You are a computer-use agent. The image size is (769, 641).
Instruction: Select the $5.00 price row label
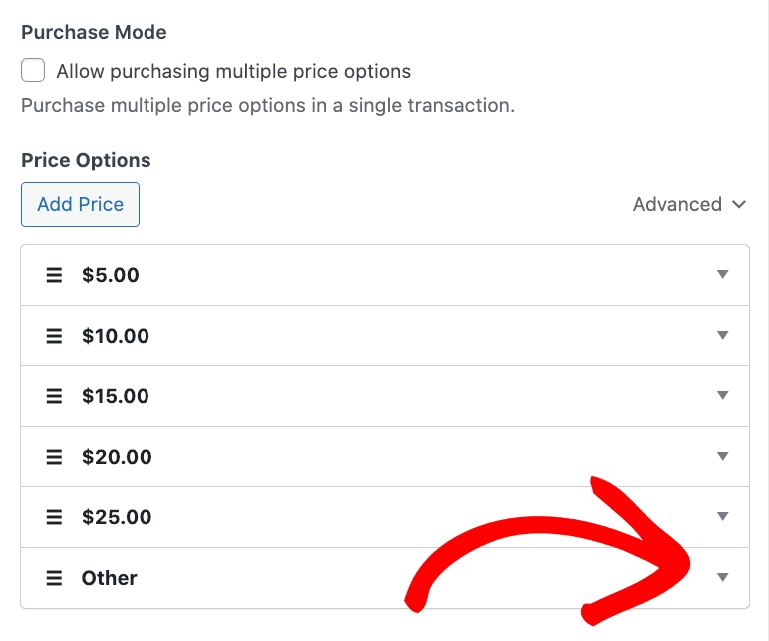pos(111,275)
